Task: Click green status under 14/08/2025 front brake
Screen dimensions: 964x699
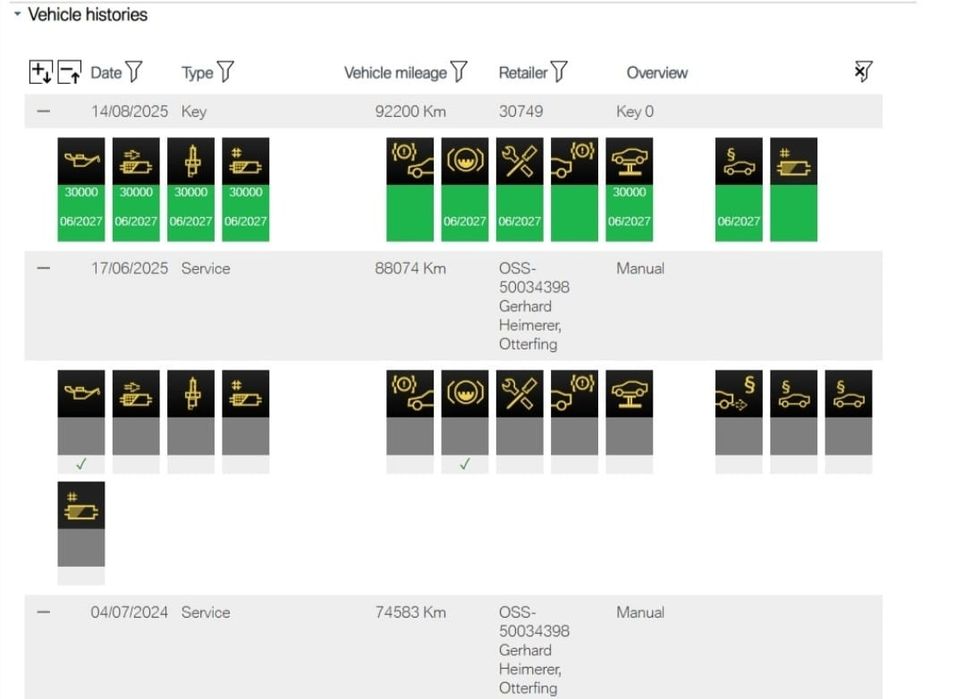Action: click(x=410, y=213)
